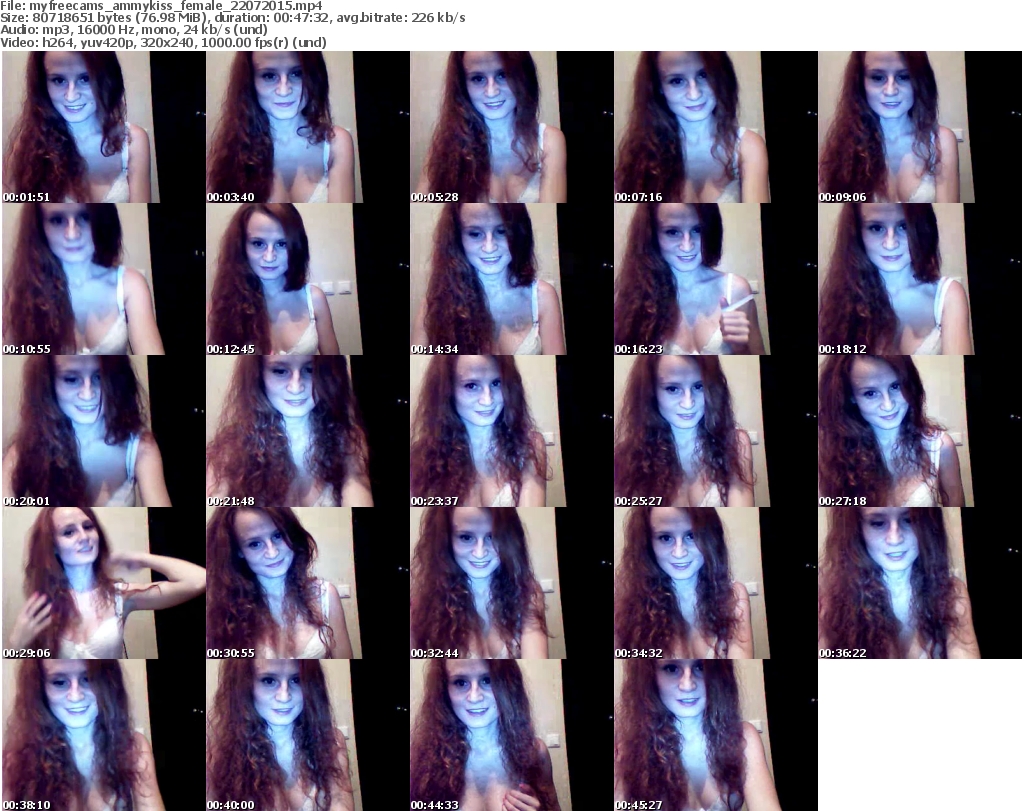Choose the thumbnail stamped 00:44:33

coord(511,735)
